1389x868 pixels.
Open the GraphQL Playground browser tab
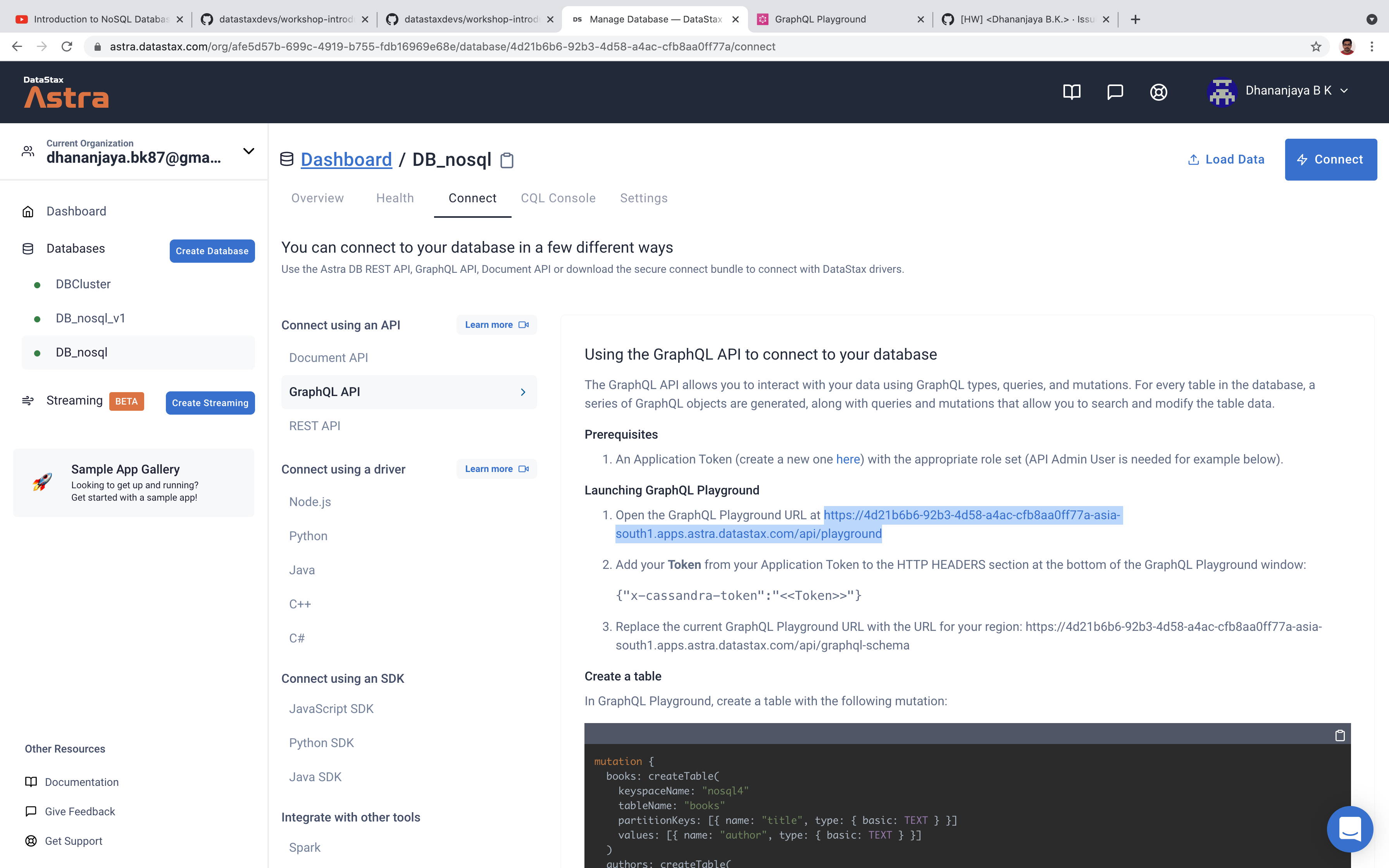coord(820,19)
